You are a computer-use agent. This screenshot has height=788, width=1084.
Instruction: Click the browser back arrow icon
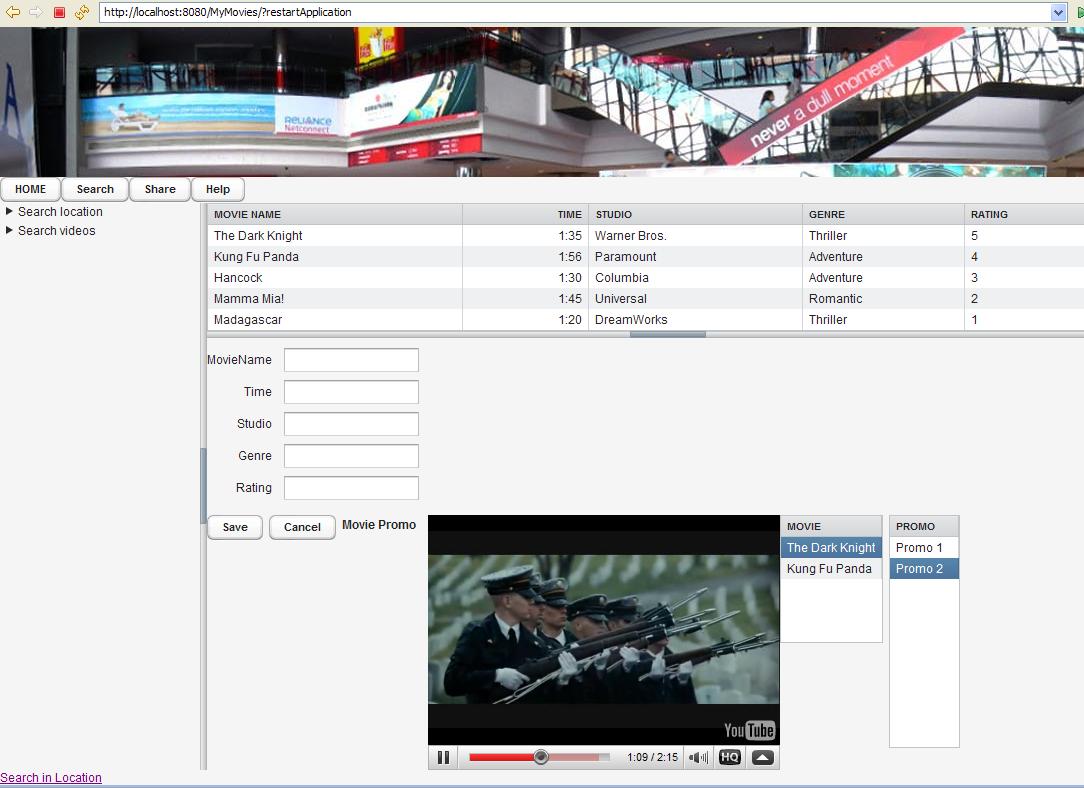(12, 12)
